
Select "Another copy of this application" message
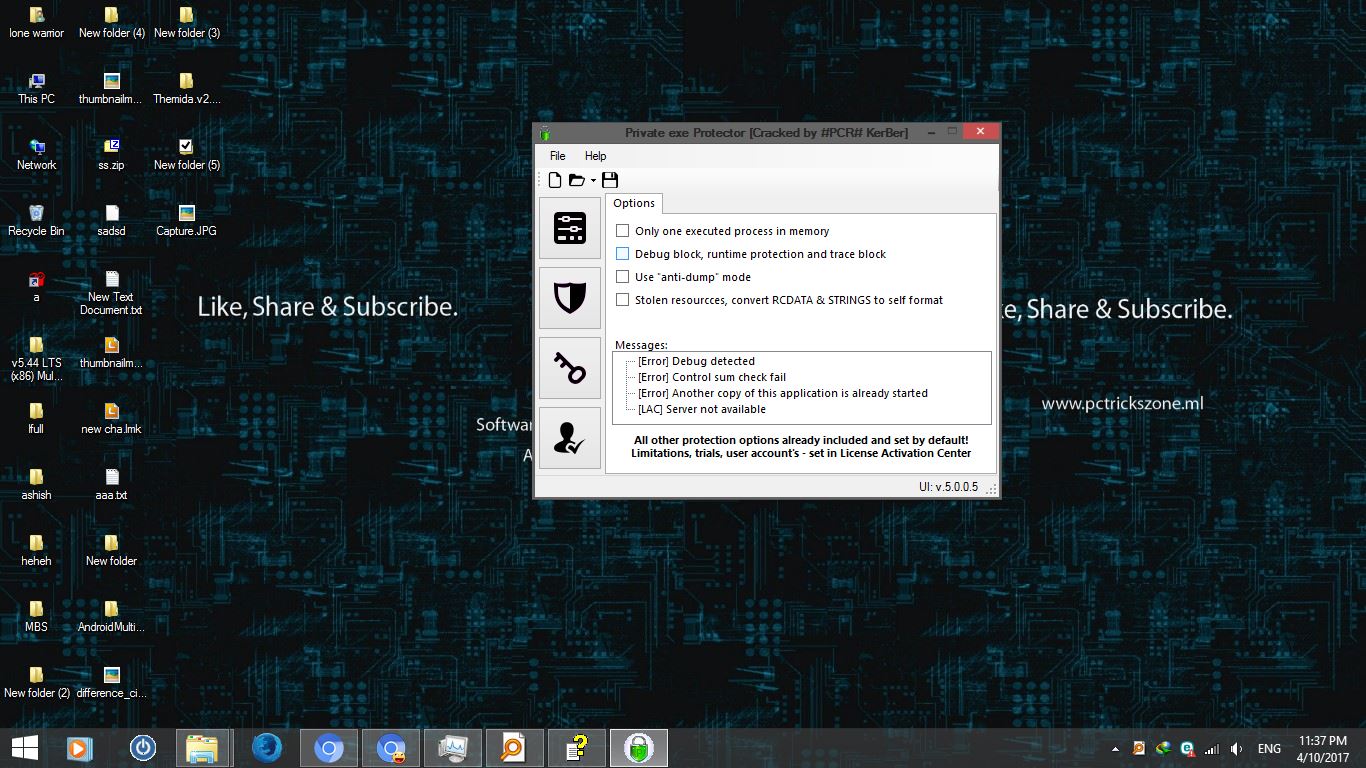783,393
